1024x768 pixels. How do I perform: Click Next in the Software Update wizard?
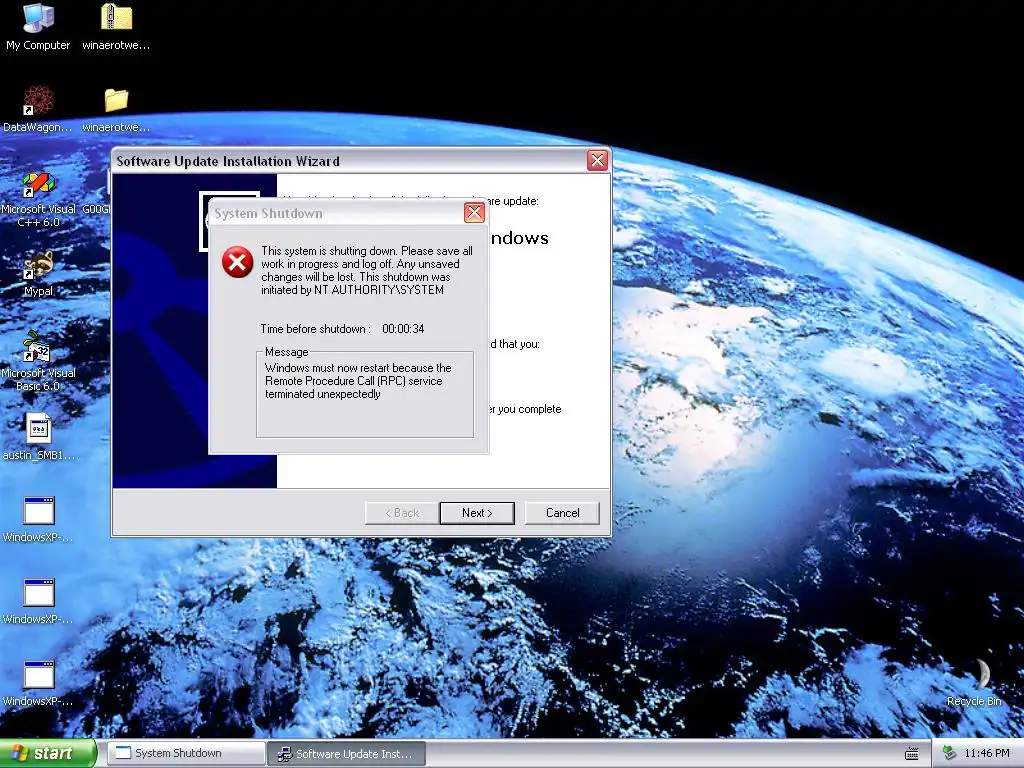pos(477,513)
